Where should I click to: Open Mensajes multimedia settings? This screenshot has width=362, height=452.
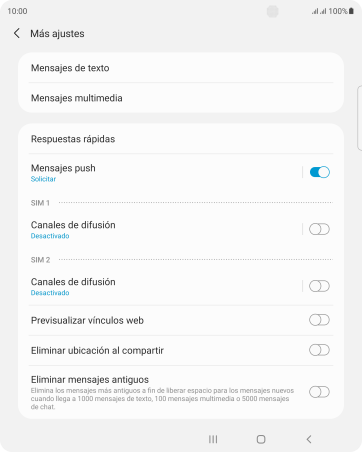[x=181, y=98]
